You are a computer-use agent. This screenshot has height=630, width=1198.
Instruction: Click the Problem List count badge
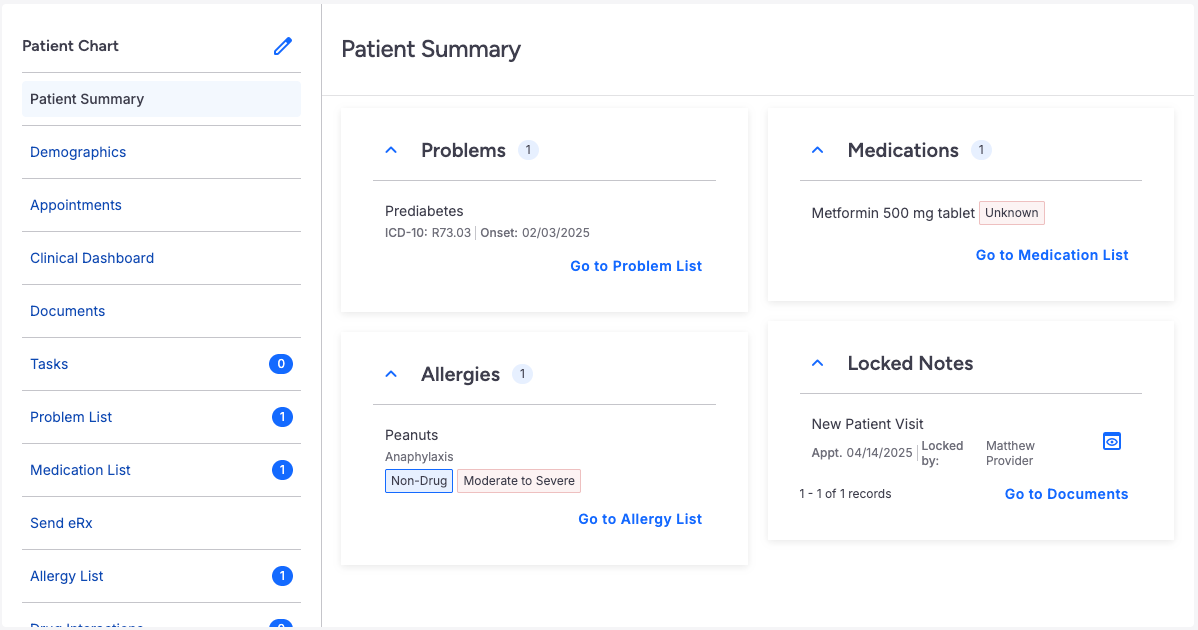tap(282, 417)
